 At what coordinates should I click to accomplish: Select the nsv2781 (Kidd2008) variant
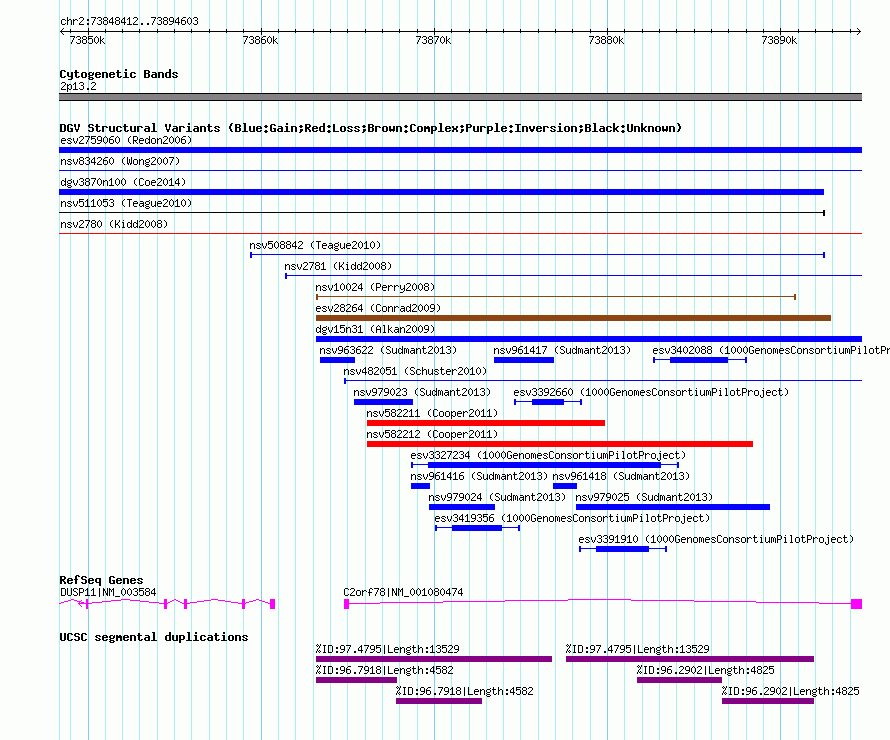pos(573,276)
